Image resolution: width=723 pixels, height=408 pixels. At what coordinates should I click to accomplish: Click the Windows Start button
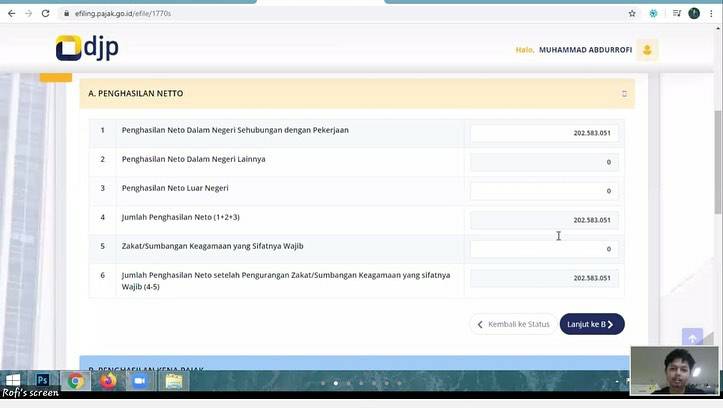click(12, 381)
